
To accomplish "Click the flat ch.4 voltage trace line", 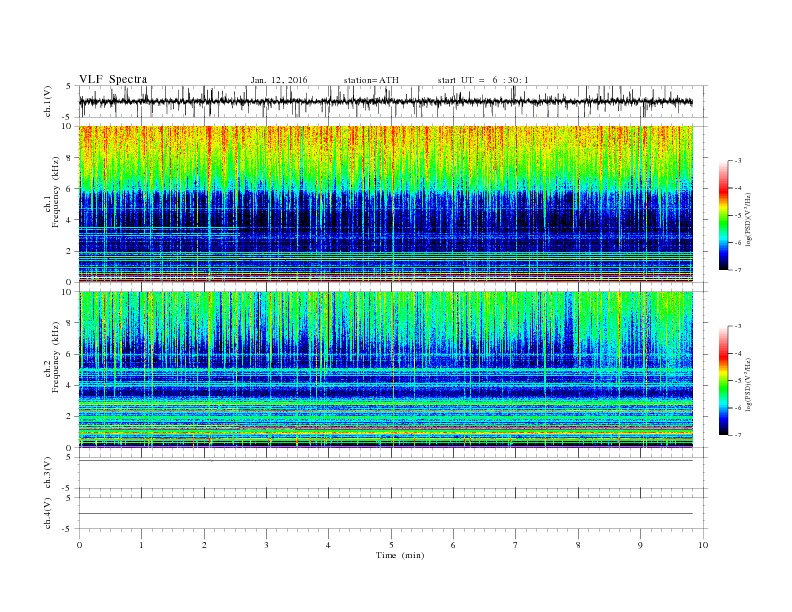I will (x=386, y=514).
